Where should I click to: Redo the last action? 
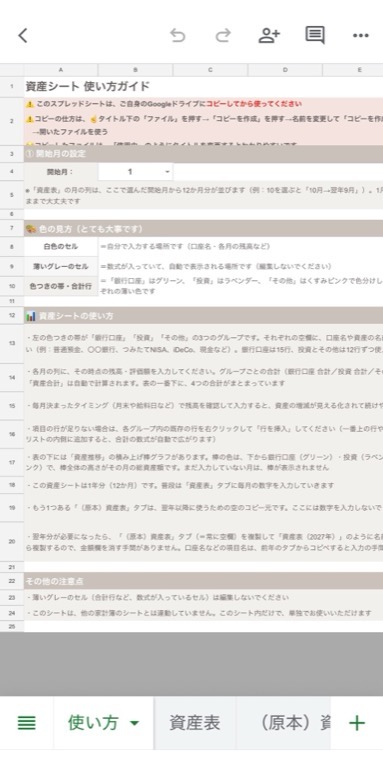[x=223, y=35]
